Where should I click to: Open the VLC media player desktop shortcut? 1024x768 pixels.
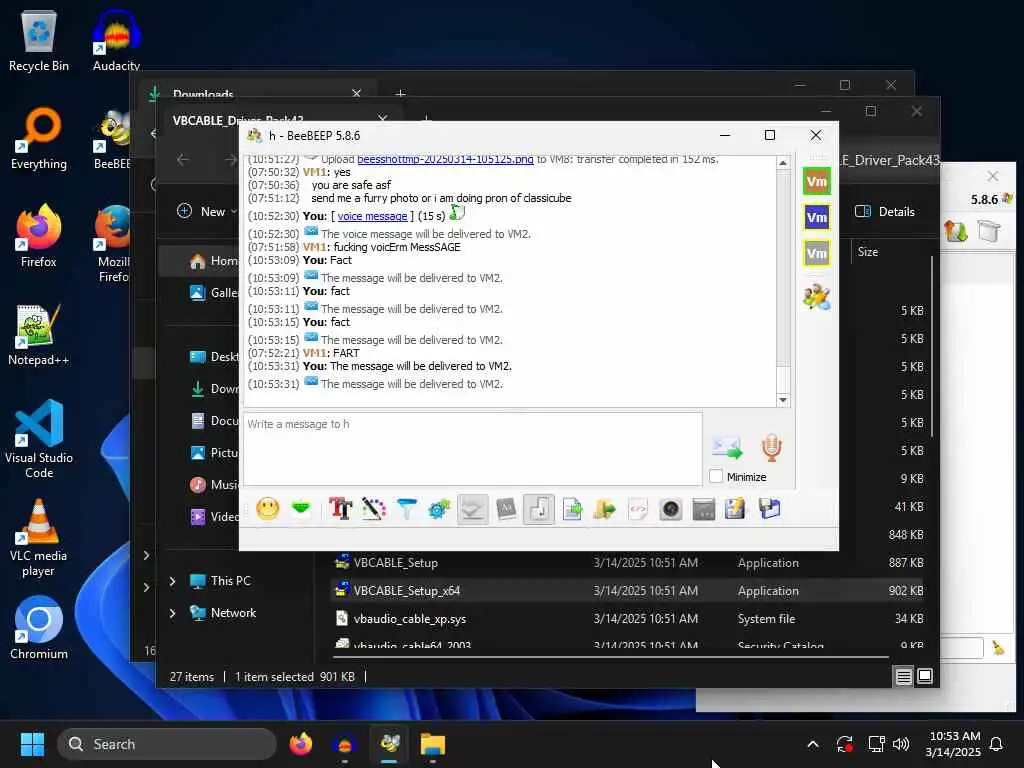click(x=39, y=538)
